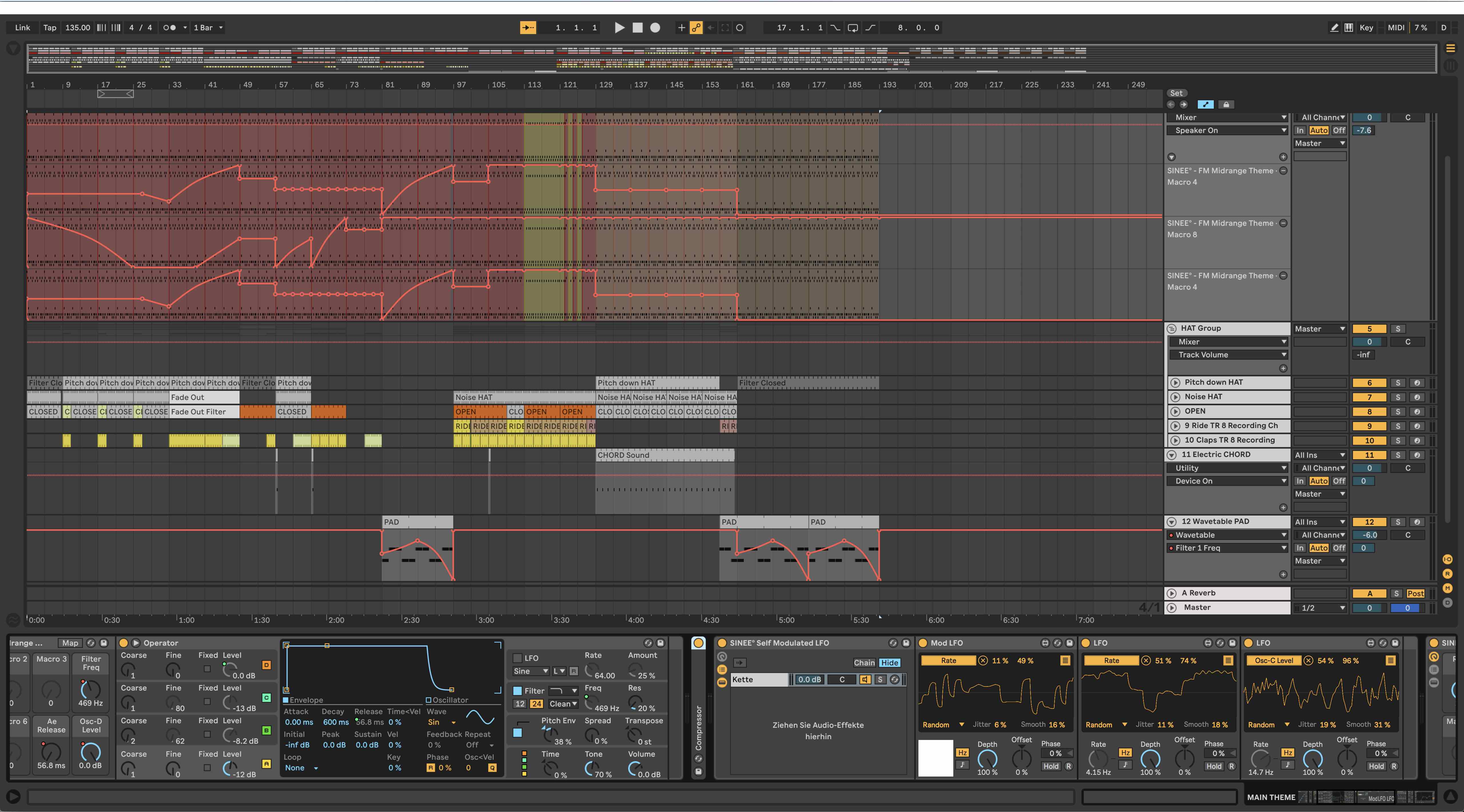Toggle the Automation Arm button
The width and height of the screenshot is (1464, 812).
[x=696, y=27]
